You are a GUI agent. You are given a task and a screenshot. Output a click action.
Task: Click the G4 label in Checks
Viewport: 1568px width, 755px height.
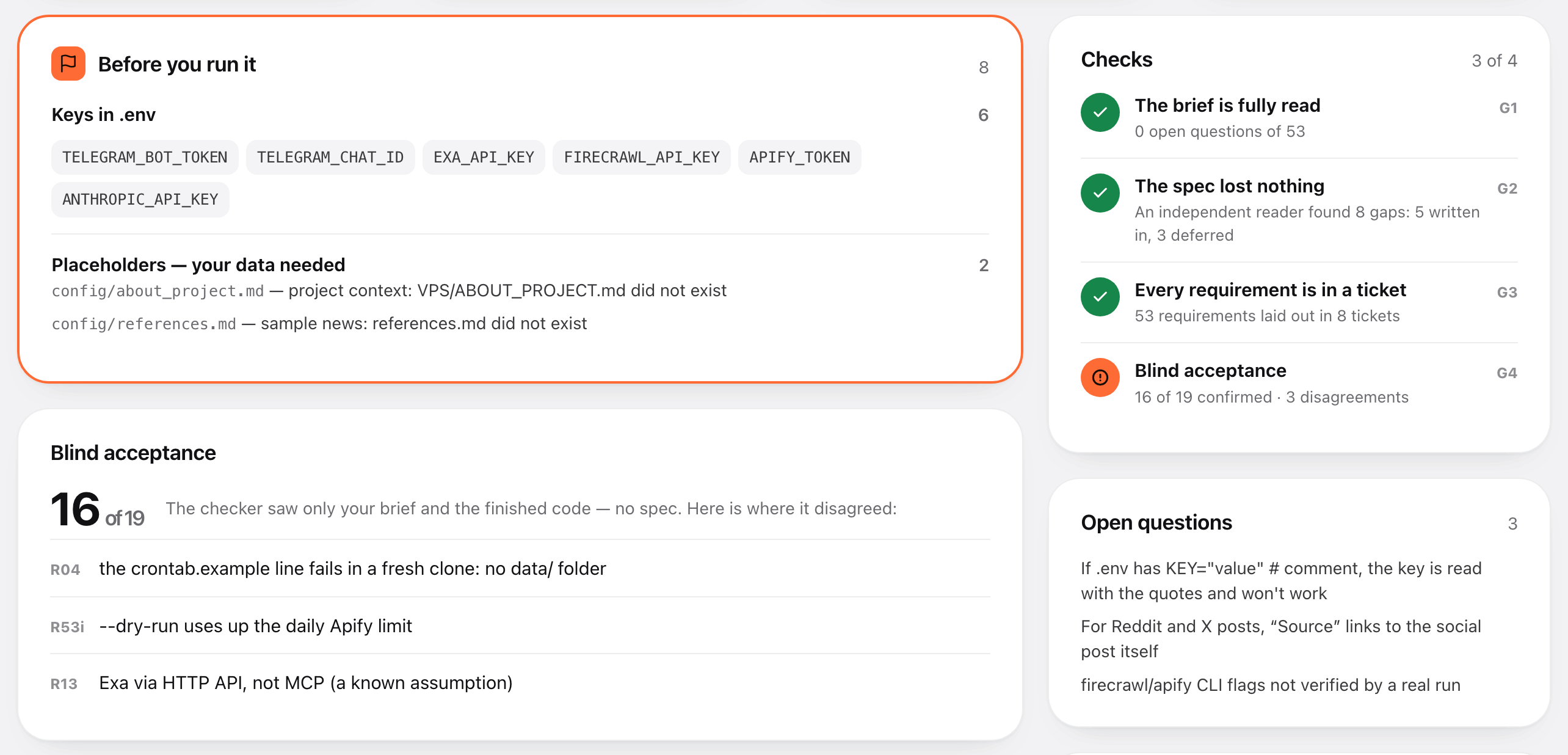point(1507,373)
